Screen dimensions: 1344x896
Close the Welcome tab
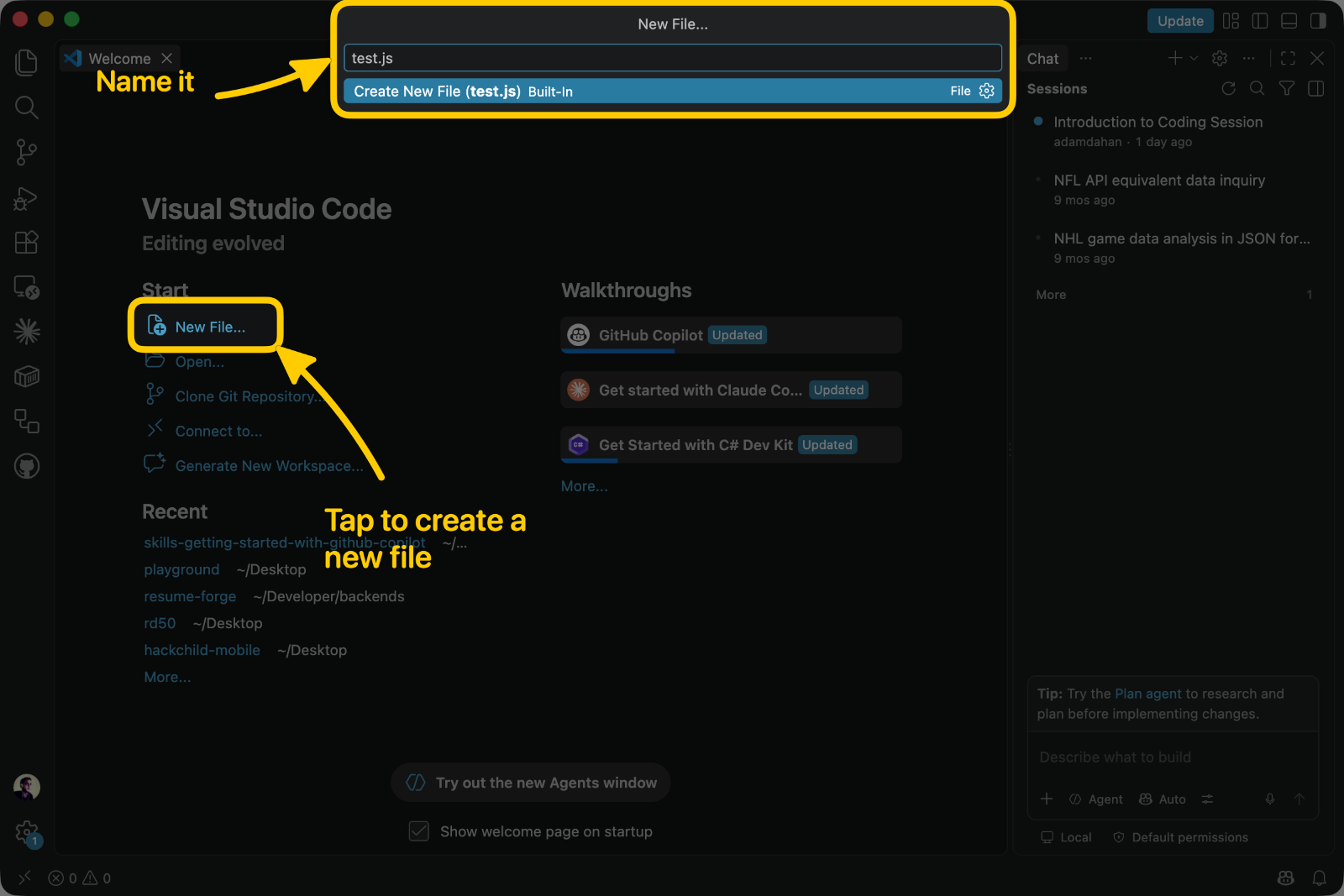click(167, 58)
